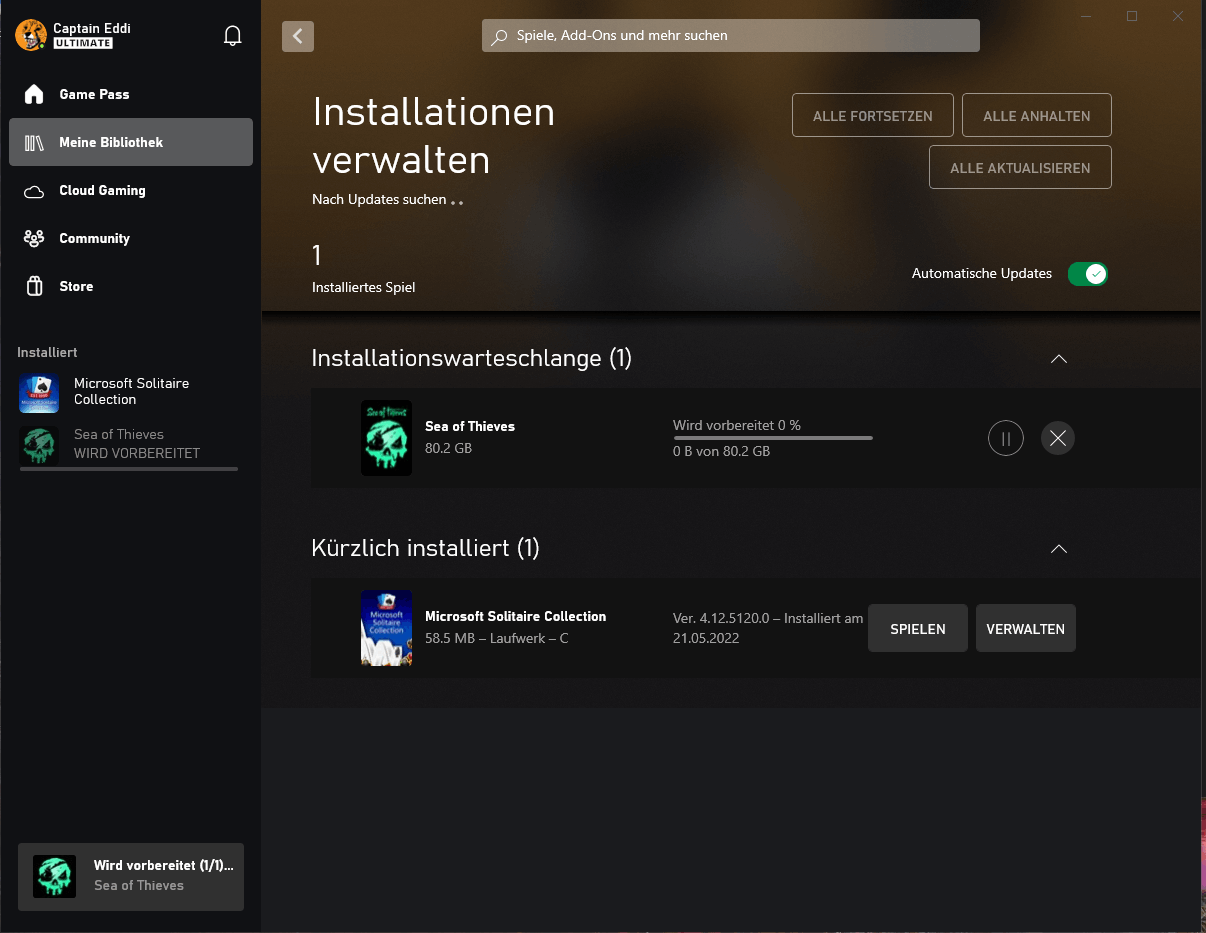1206x933 pixels.
Task: Click the search magnifier icon
Action: click(499, 36)
